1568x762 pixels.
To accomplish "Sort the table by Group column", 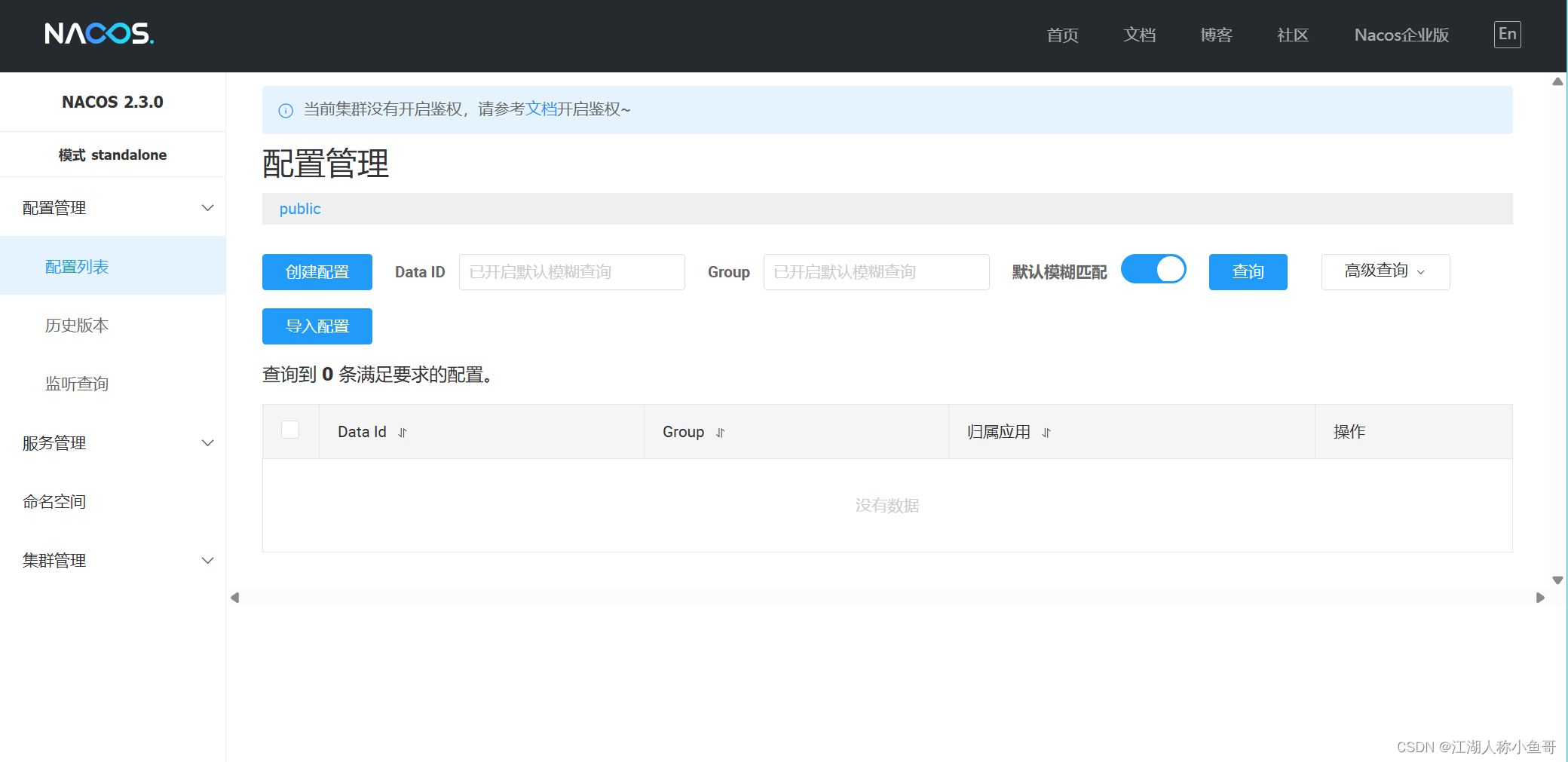I will click(721, 433).
